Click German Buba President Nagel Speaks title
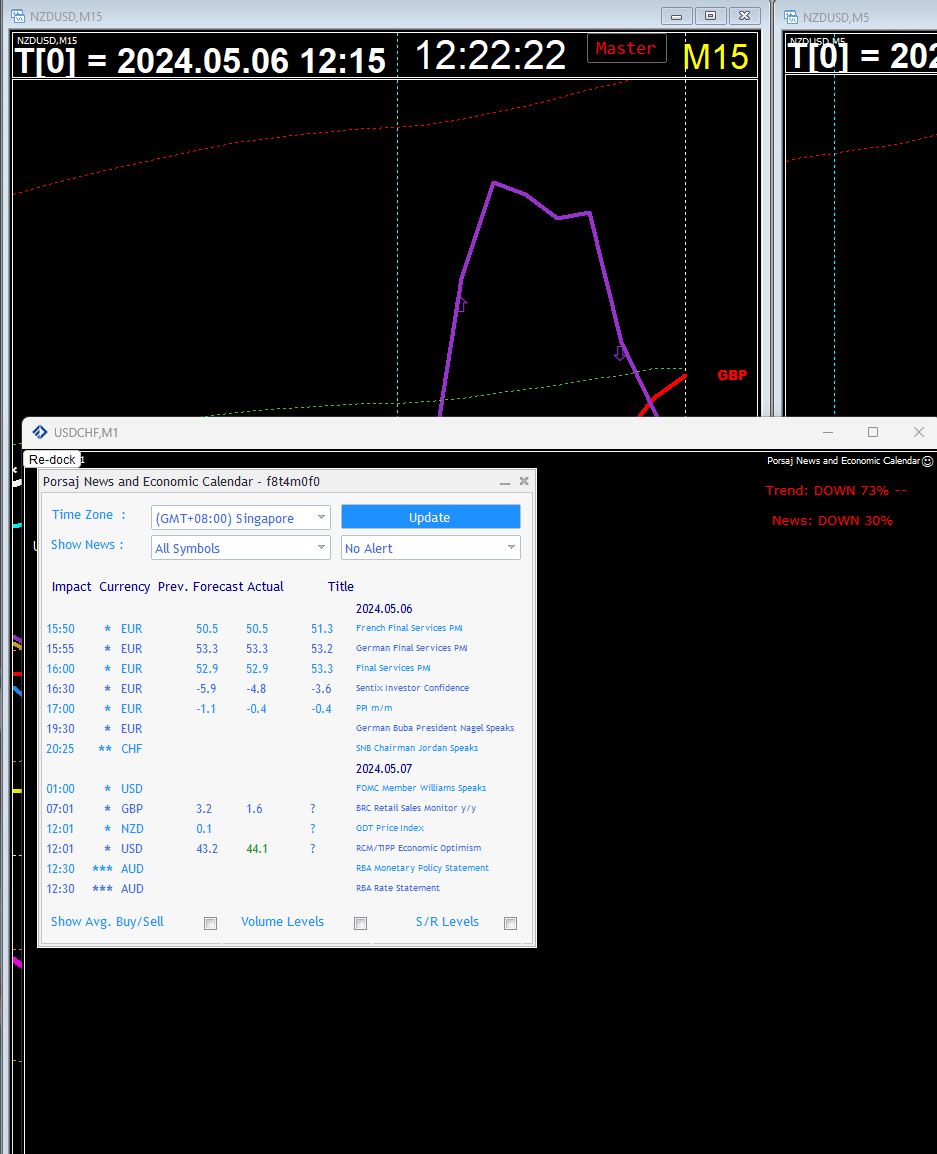 (435, 728)
